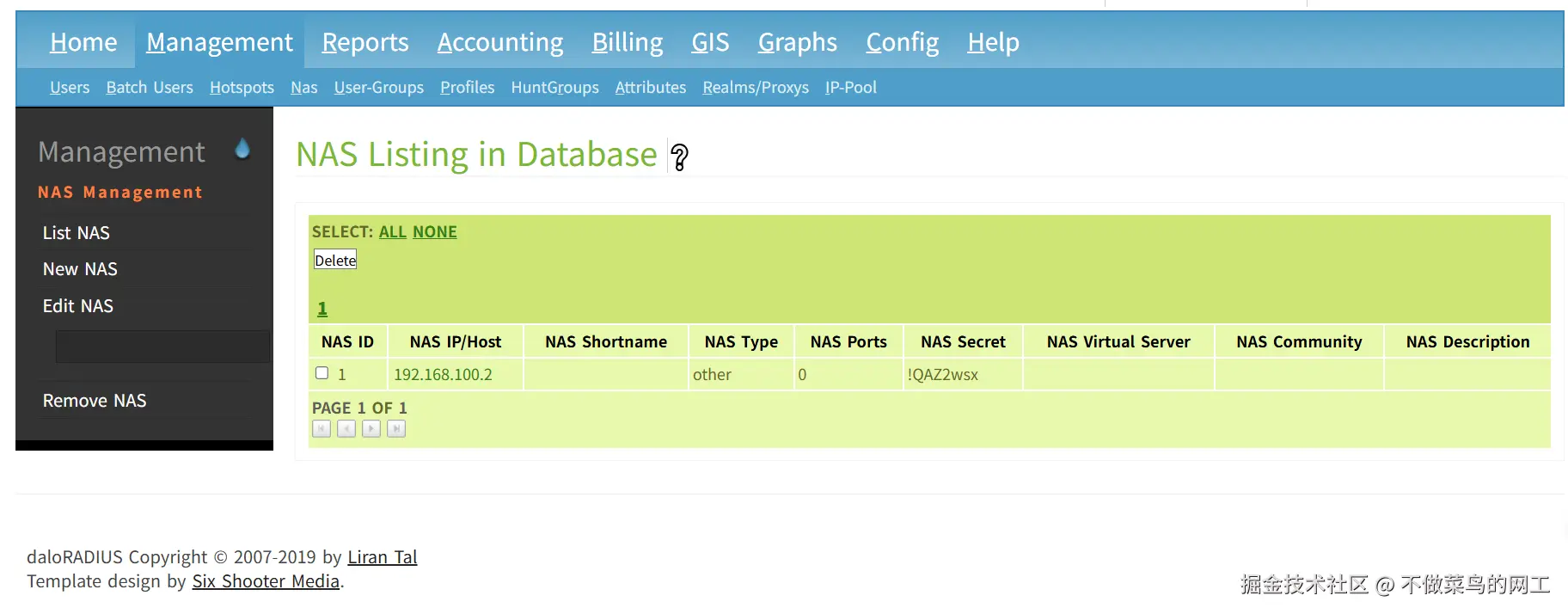
Task: Tick the checkbox for NAS ID 1
Action: click(x=322, y=373)
